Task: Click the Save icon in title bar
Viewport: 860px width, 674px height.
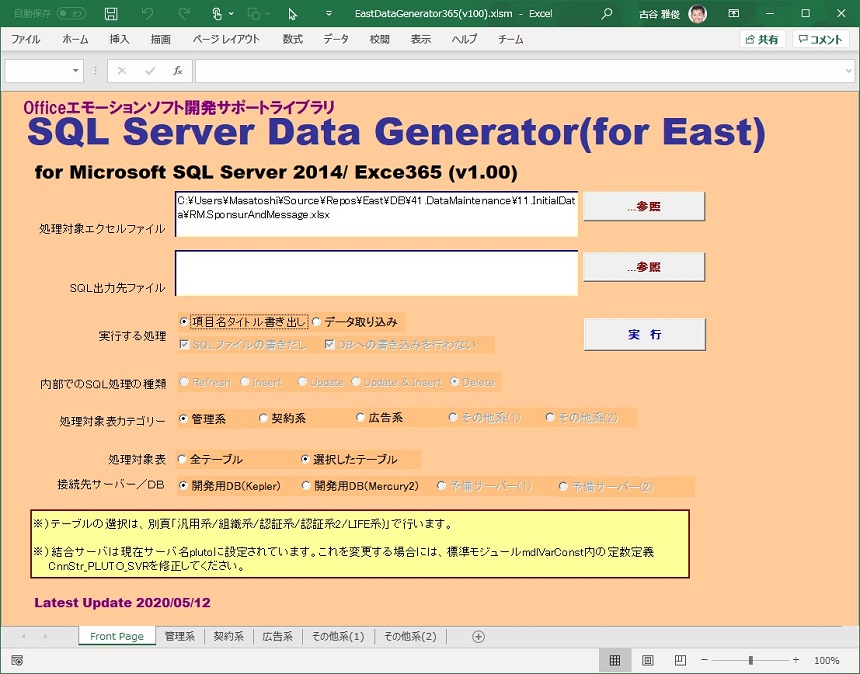Action: (111, 14)
